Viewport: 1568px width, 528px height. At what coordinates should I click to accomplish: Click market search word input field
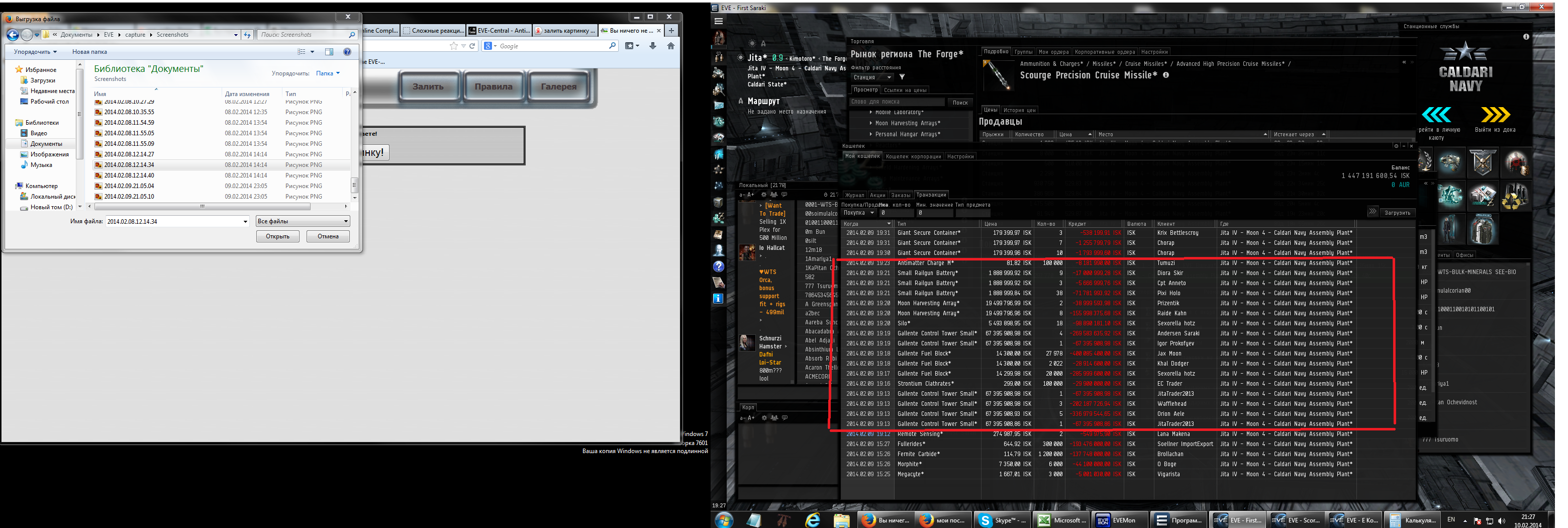pos(897,102)
